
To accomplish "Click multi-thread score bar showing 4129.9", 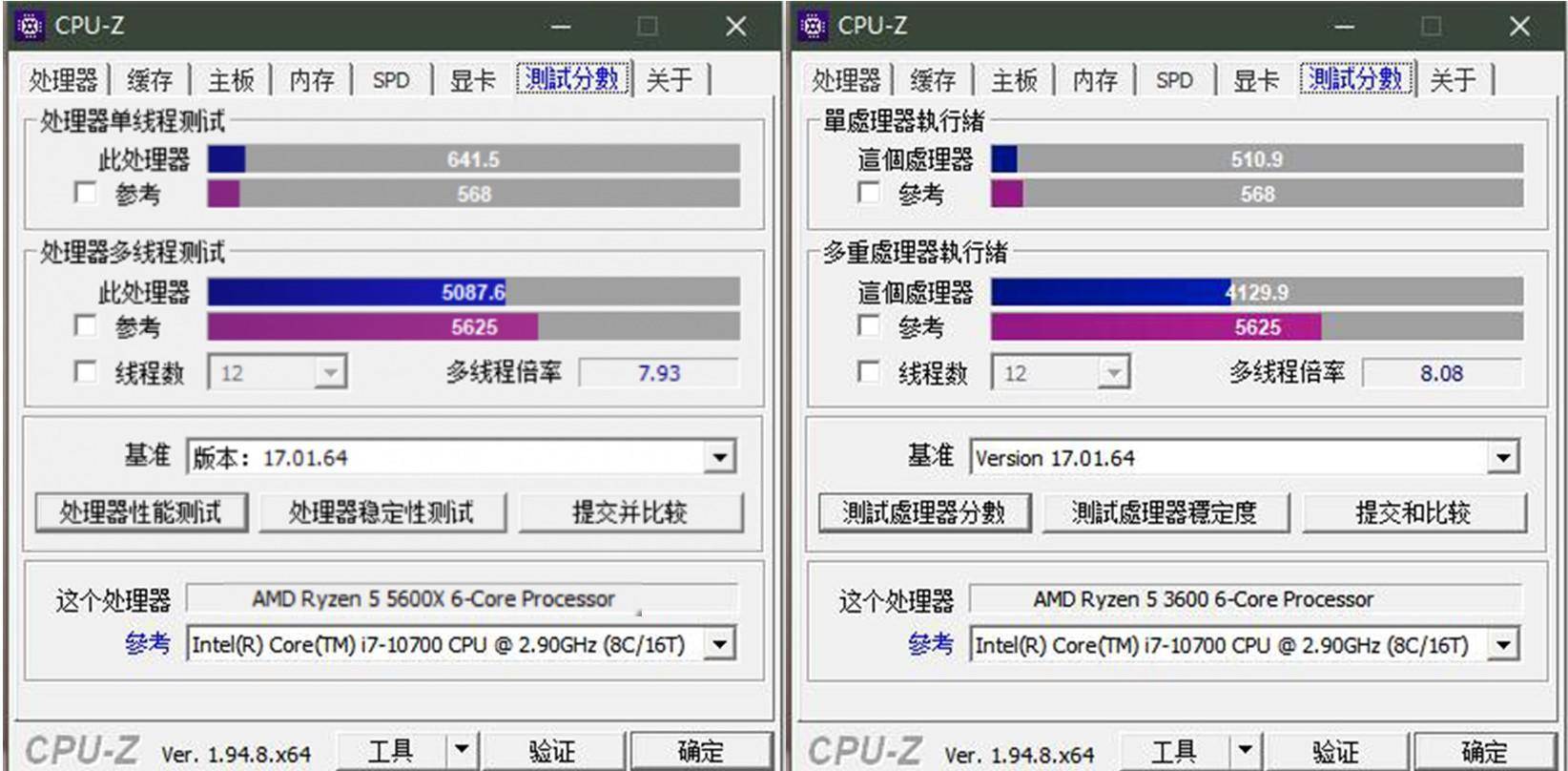I will (1257, 292).
